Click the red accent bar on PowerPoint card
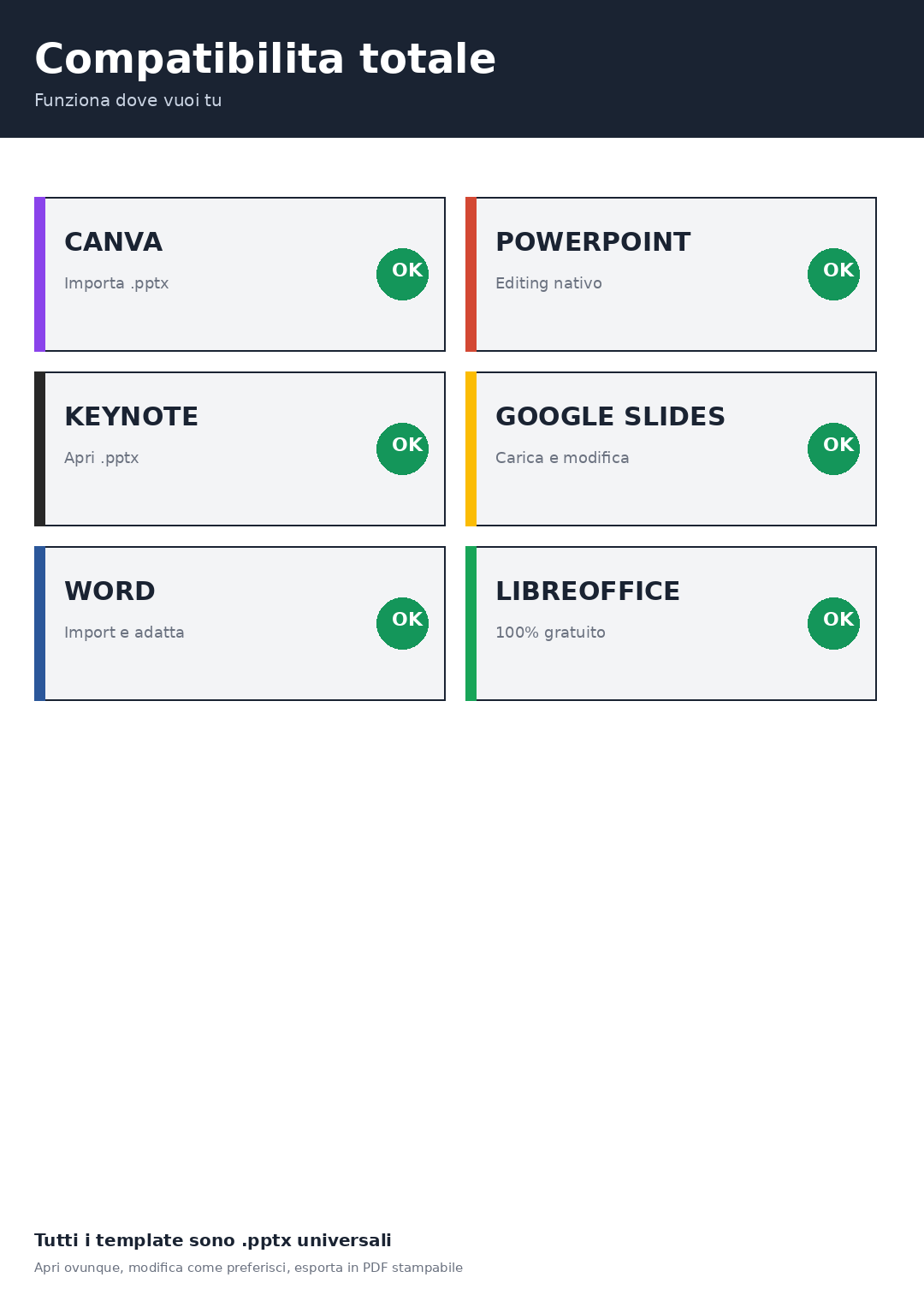Screen dimensions: 924x1307 coord(471,275)
